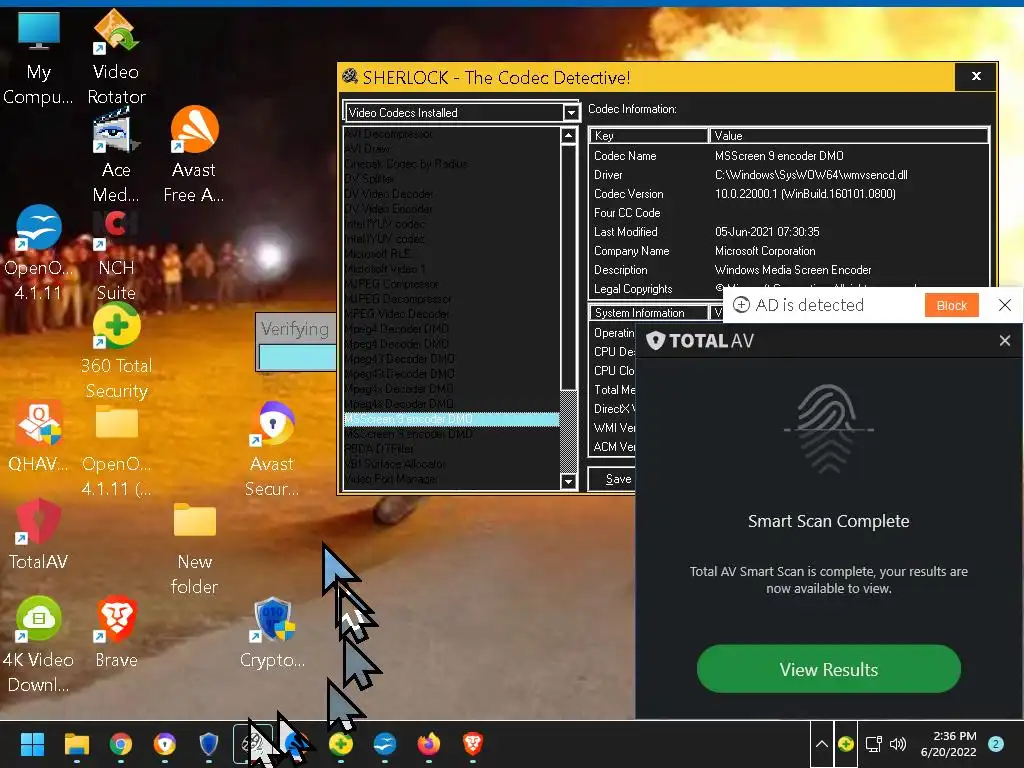
Task: Open volume control in system tray
Action: tap(899, 744)
